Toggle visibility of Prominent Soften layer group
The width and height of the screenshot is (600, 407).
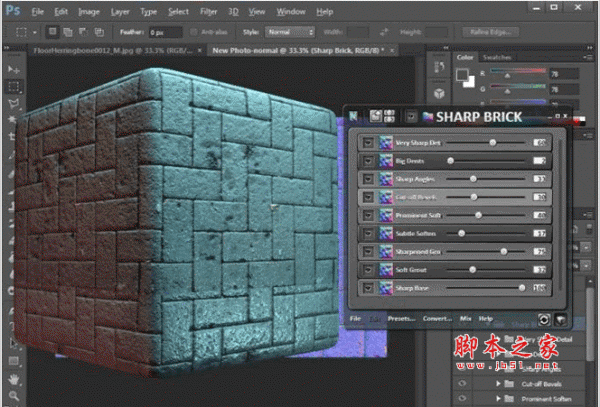click(x=462, y=399)
